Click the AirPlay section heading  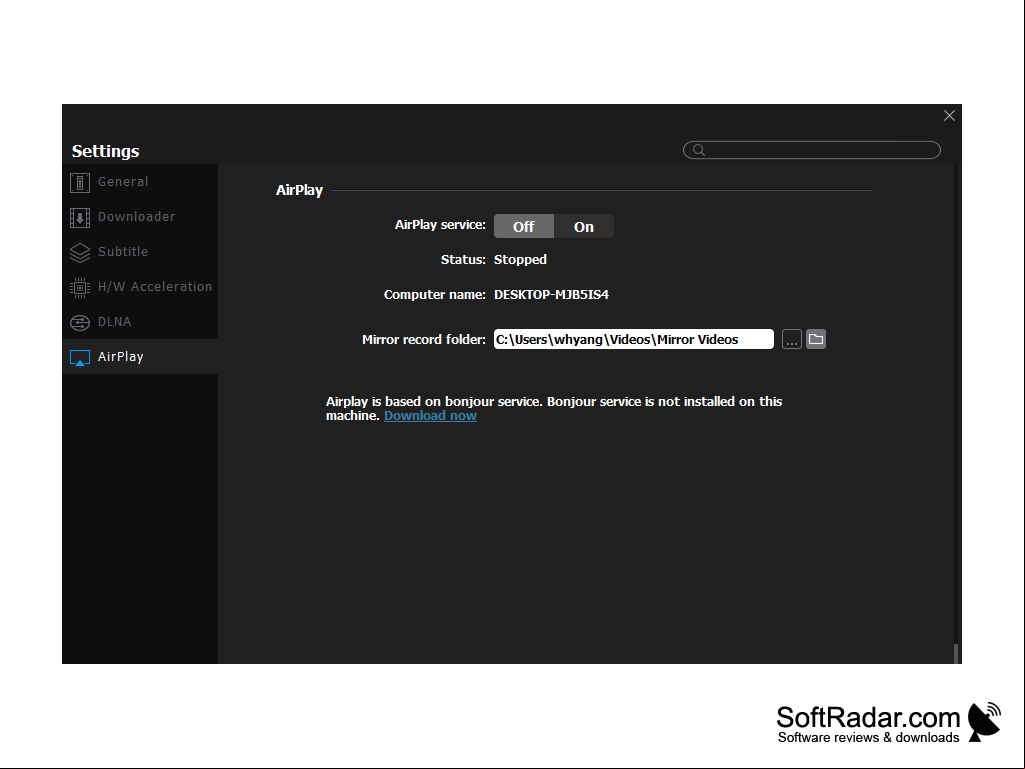(x=299, y=190)
